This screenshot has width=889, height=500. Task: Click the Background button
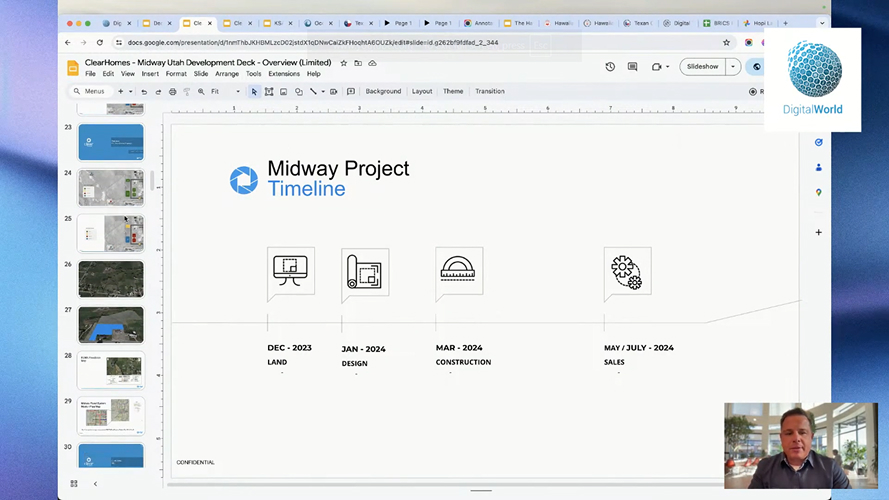pos(383,92)
